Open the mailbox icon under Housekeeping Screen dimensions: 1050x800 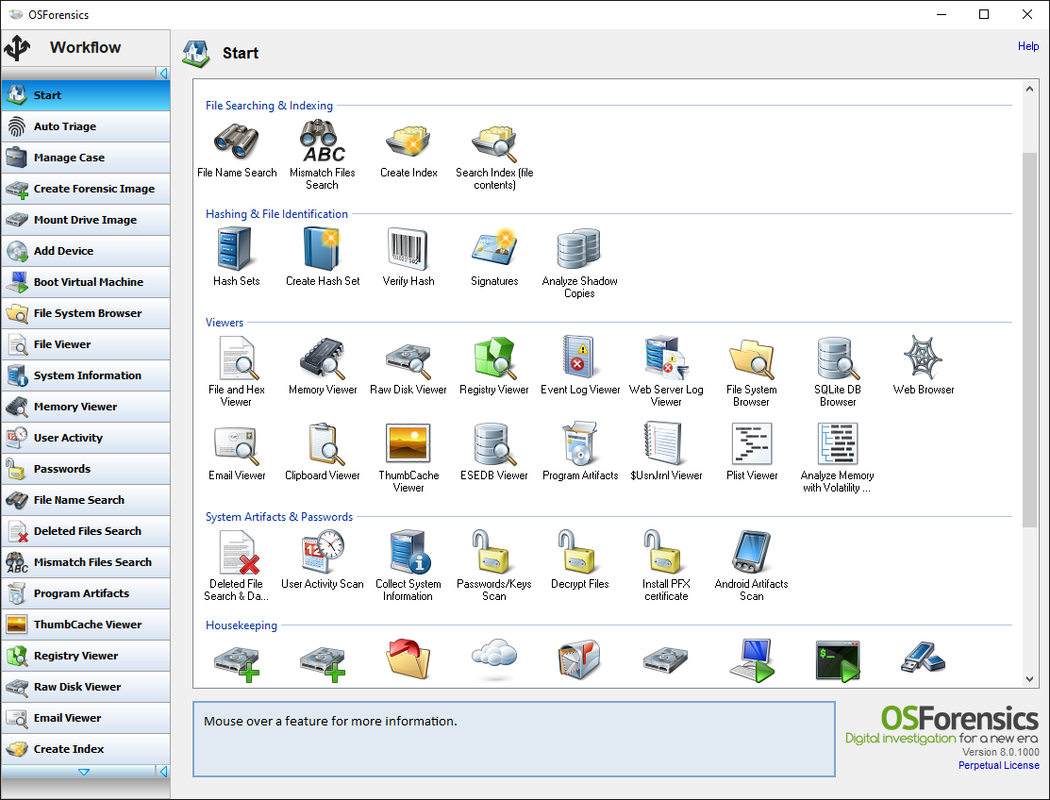[x=579, y=659]
